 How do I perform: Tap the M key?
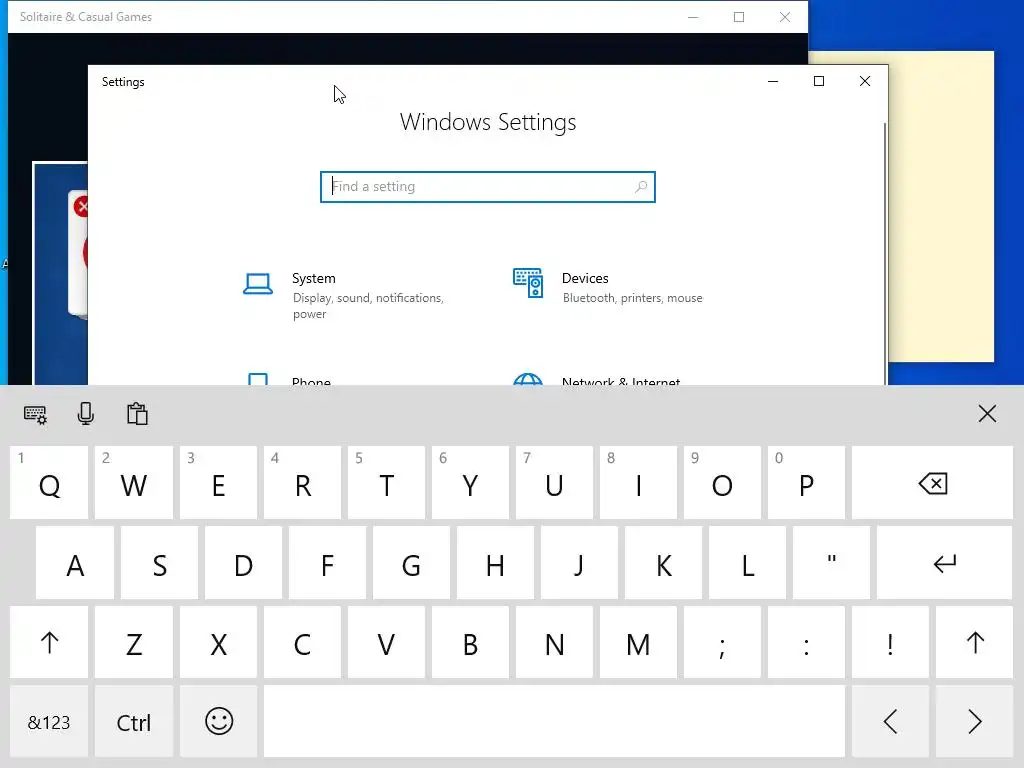pyautogui.click(x=638, y=643)
